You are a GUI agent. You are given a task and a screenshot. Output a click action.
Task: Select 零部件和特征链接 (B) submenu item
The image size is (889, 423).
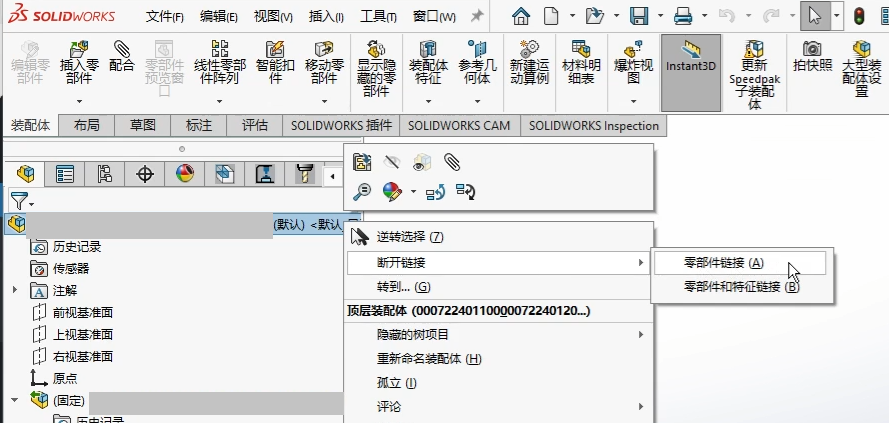742,287
